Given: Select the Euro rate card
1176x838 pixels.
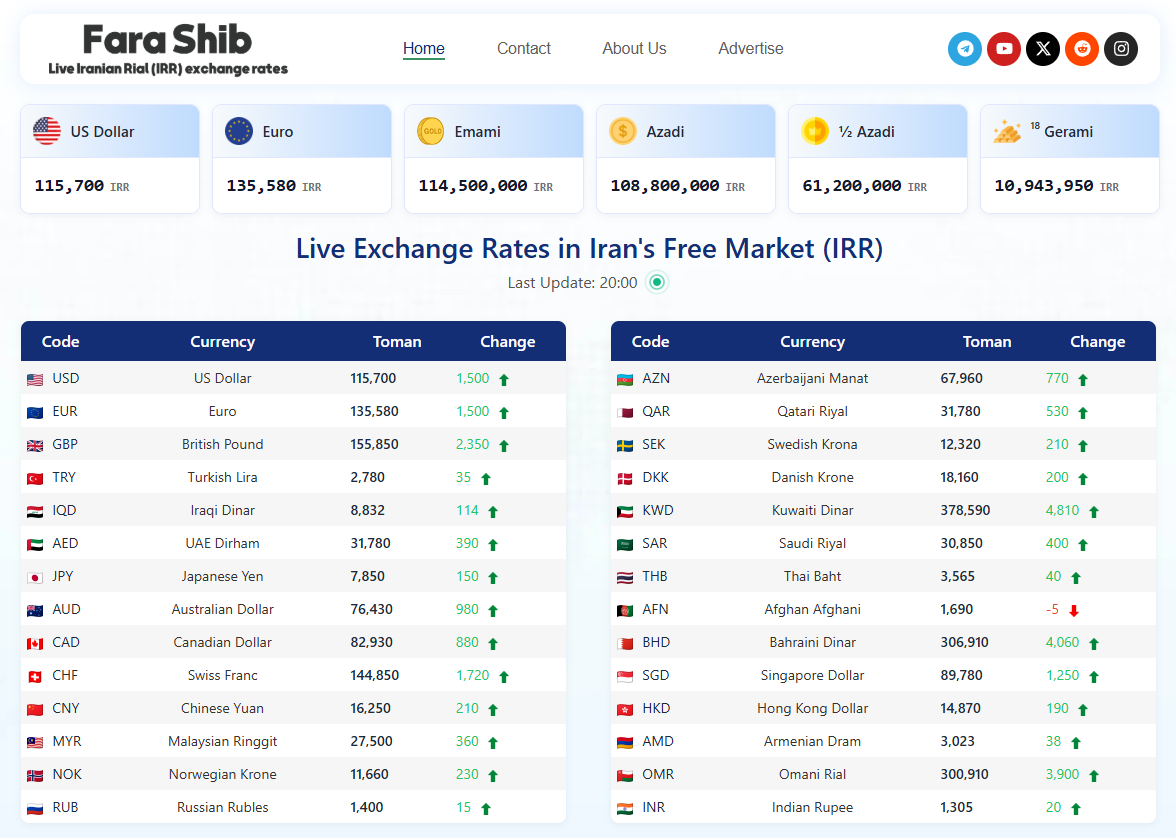Looking at the screenshot, I should pyautogui.click(x=302, y=159).
